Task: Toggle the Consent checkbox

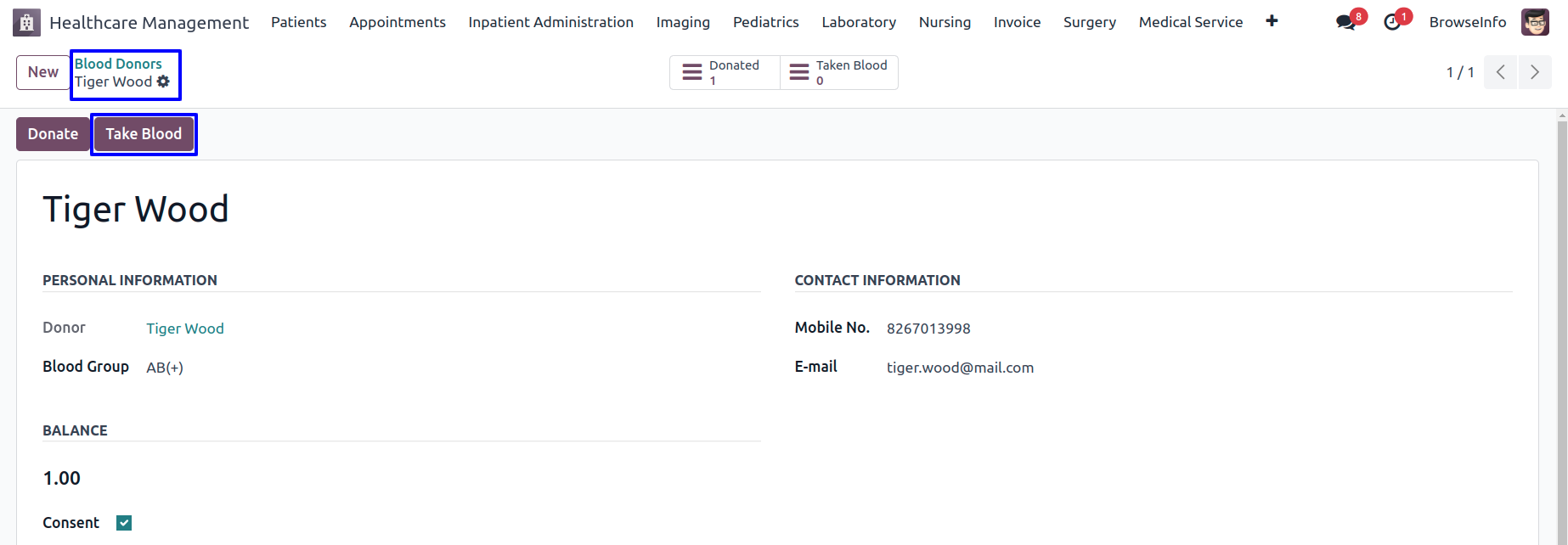Action: tap(124, 523)
